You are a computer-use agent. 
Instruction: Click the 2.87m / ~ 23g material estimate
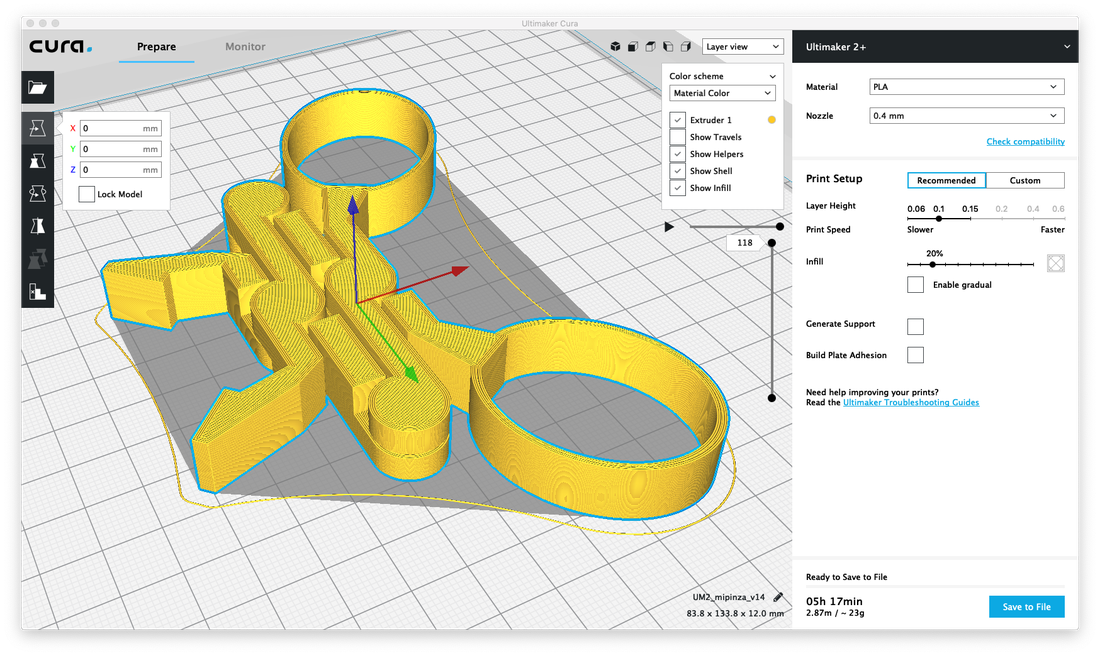(x=835, y=613)
